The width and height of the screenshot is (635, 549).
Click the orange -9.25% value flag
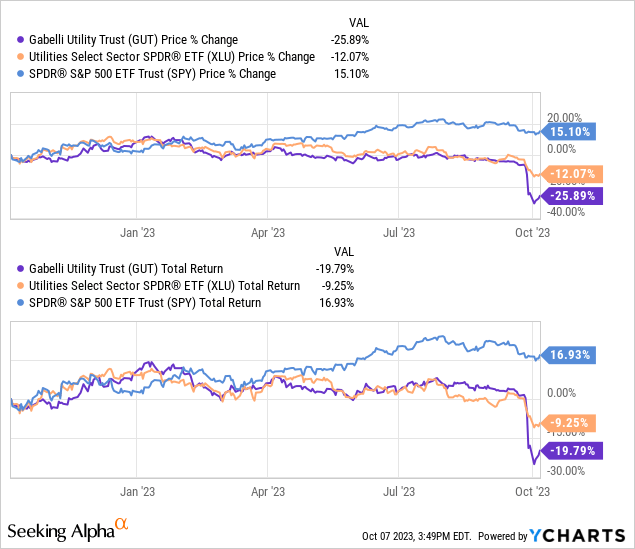tap(567, 422)
